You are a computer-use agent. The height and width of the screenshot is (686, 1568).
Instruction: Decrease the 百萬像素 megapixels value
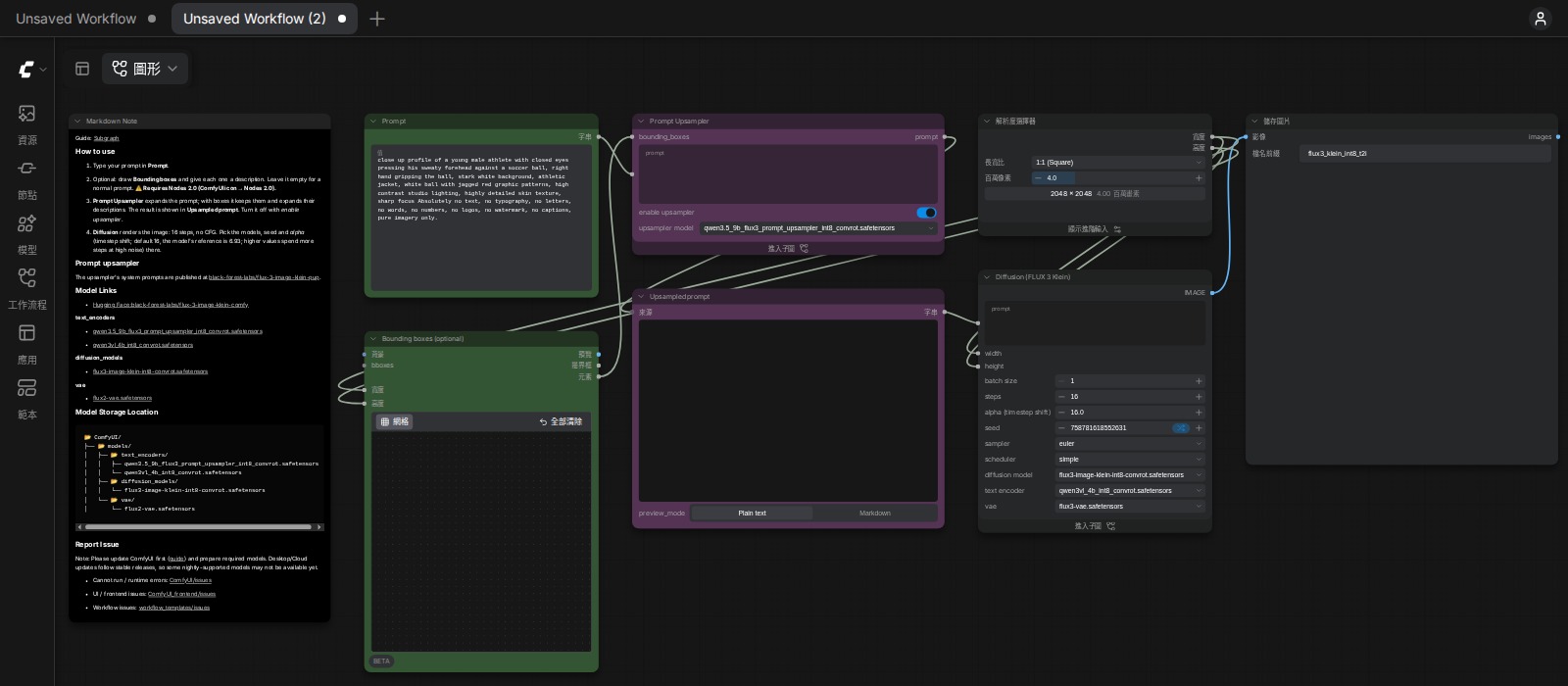tap(1038, 178)
